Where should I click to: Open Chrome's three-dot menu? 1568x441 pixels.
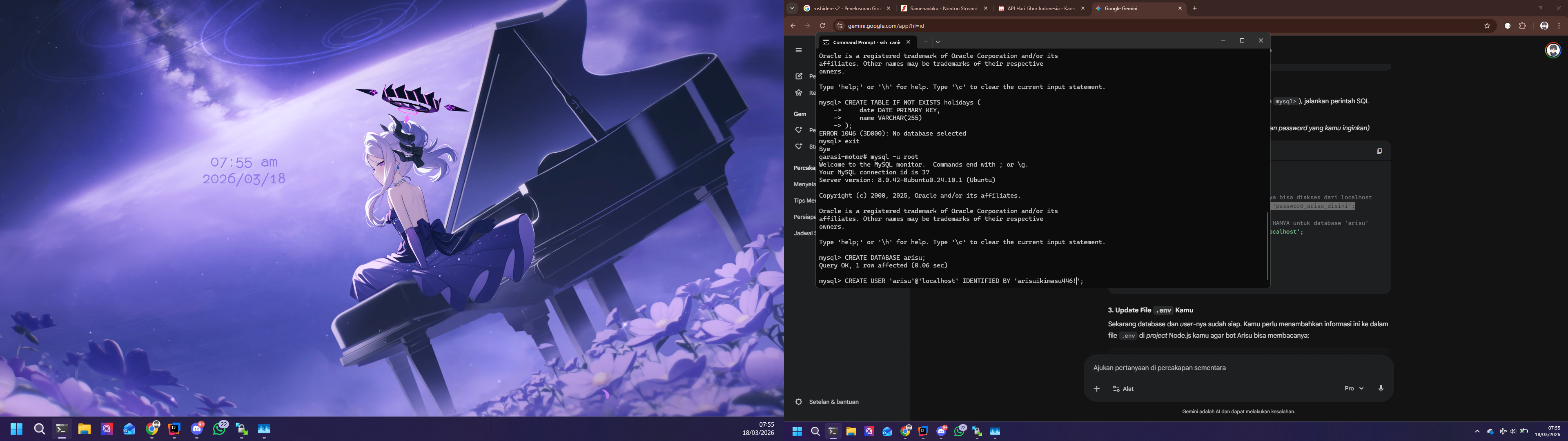pyautogui.click(x=1559, y=26)
